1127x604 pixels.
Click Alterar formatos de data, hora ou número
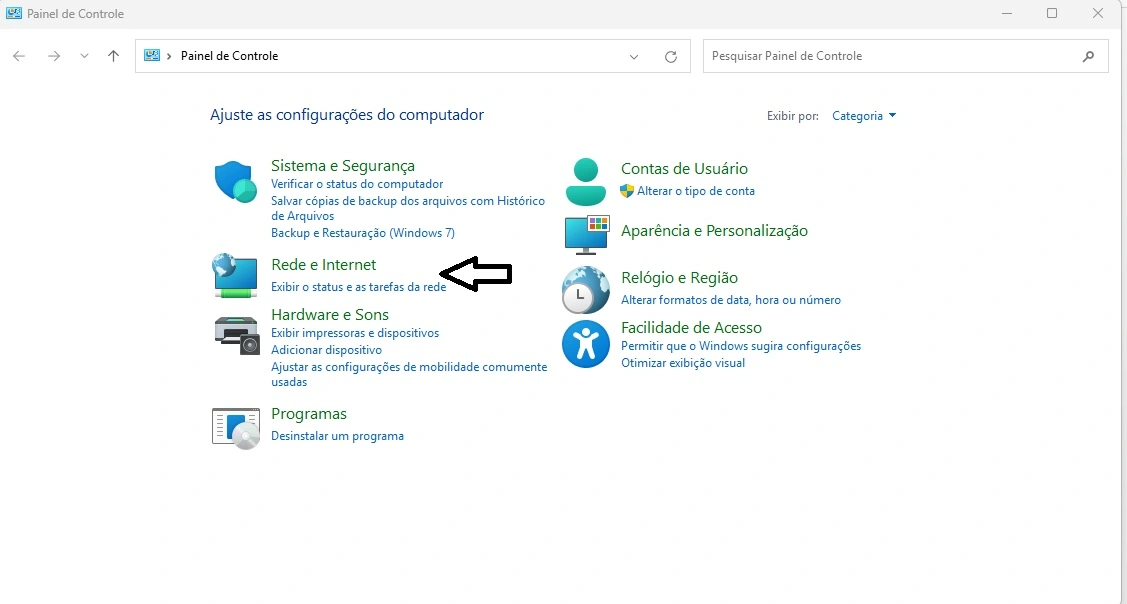[731, 300]
